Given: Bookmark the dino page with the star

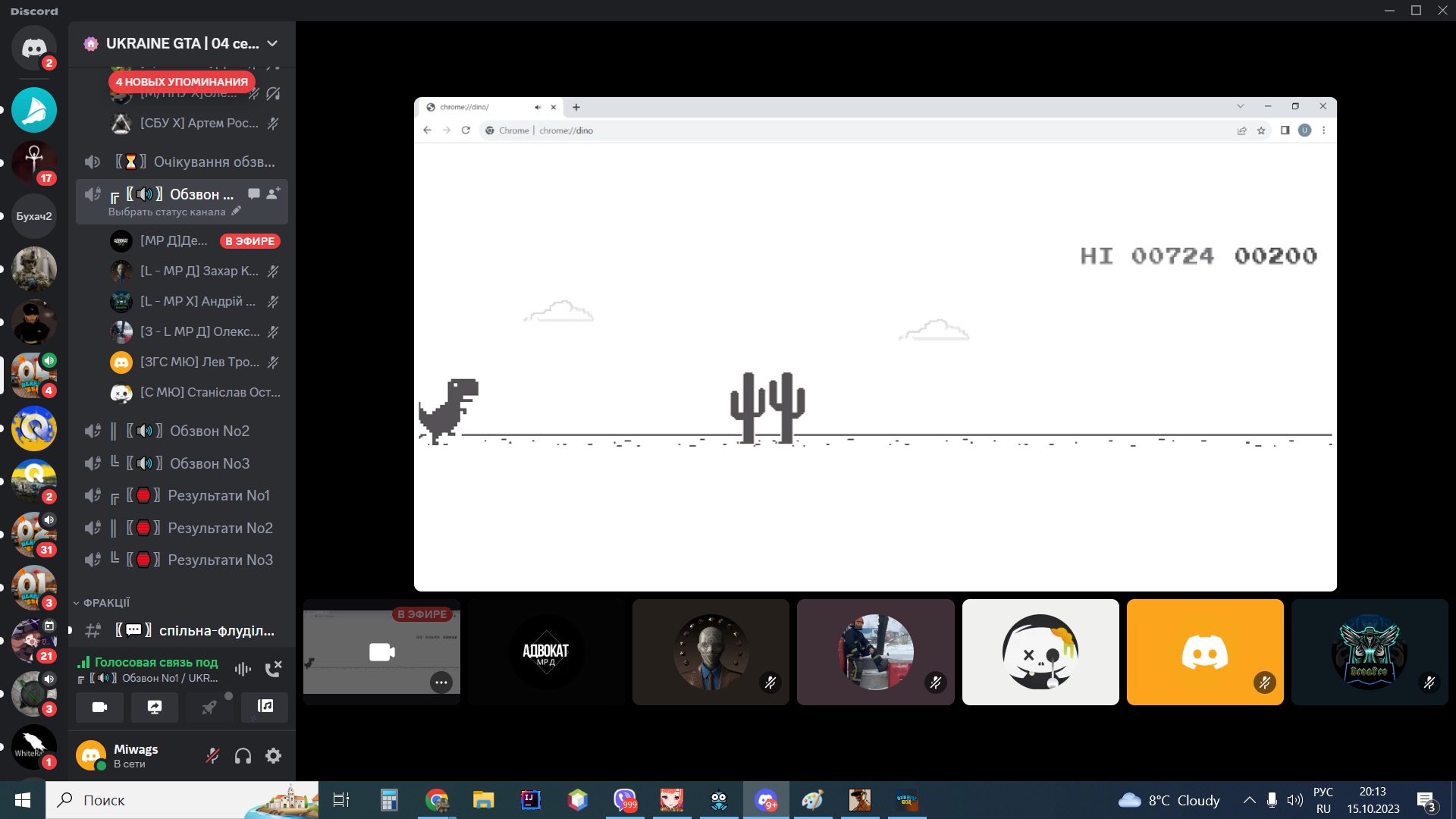Looking at the screenshot, I should point(1261,130).
